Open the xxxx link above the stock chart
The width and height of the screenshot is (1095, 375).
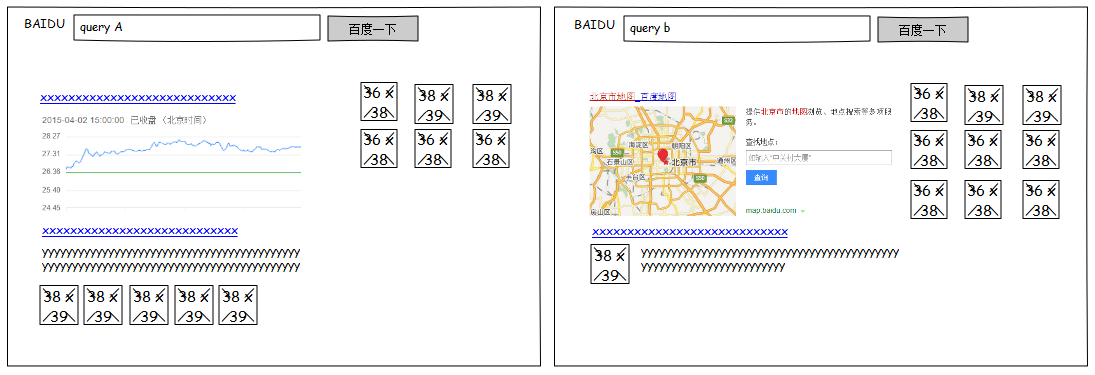point(138,98)
